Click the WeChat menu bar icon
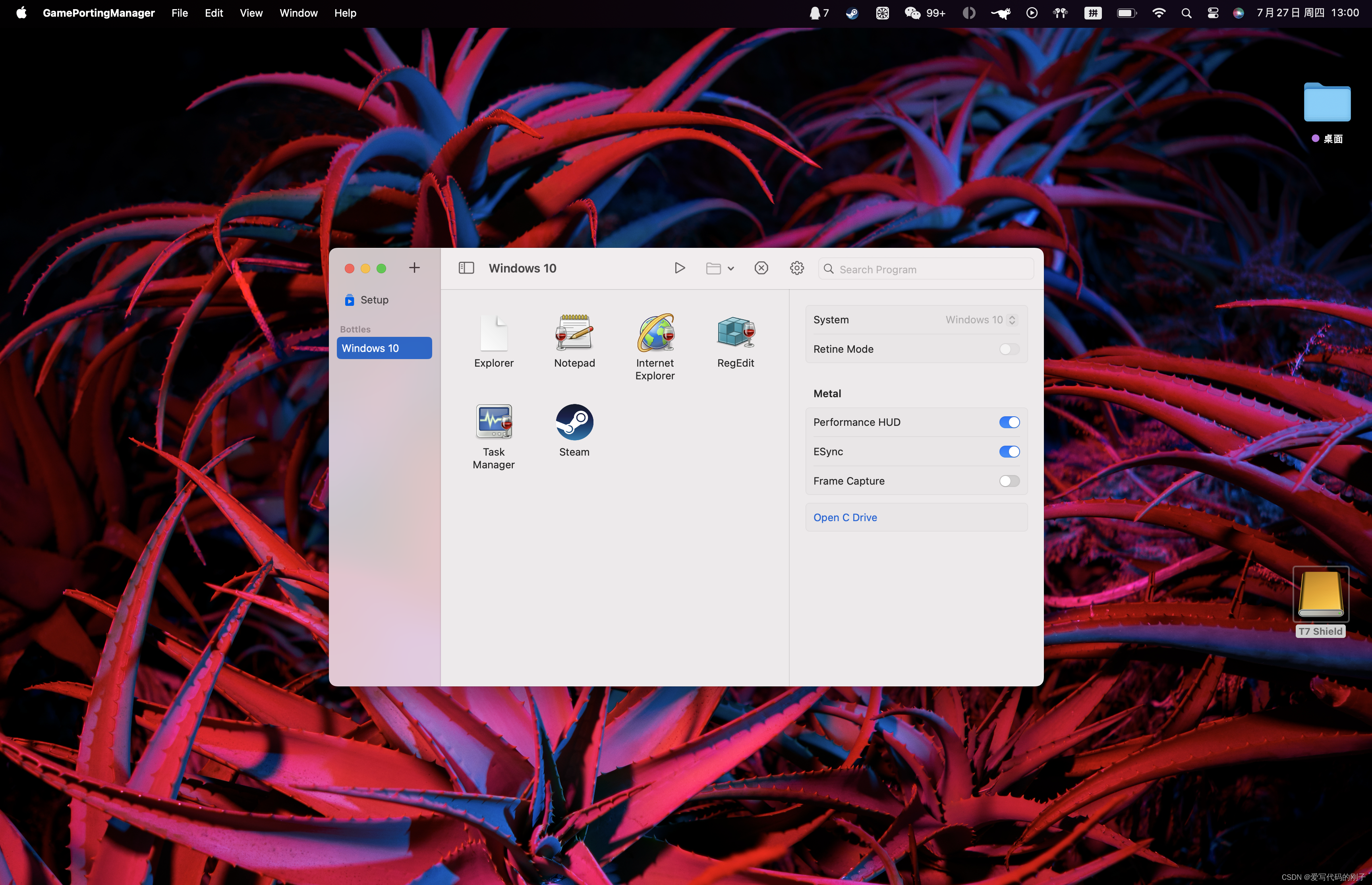This screenshot has width=1372, height=885. click(924, 13)
